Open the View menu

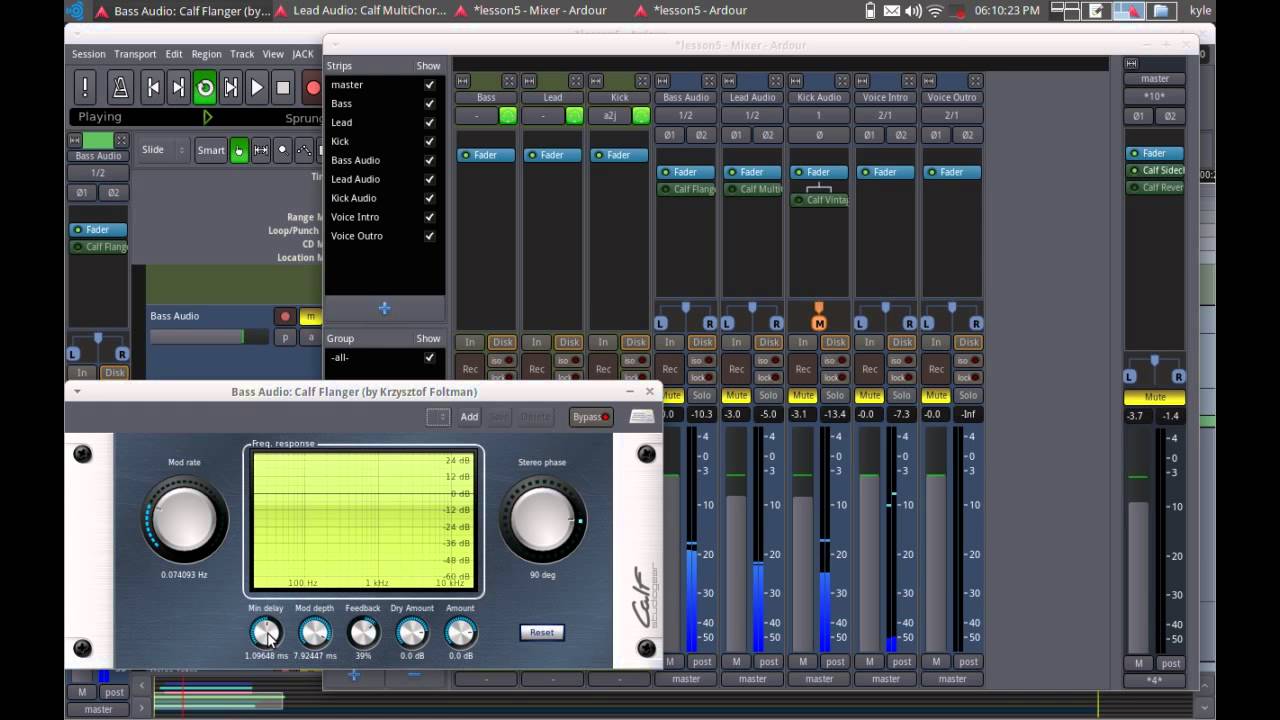[272, 54]
